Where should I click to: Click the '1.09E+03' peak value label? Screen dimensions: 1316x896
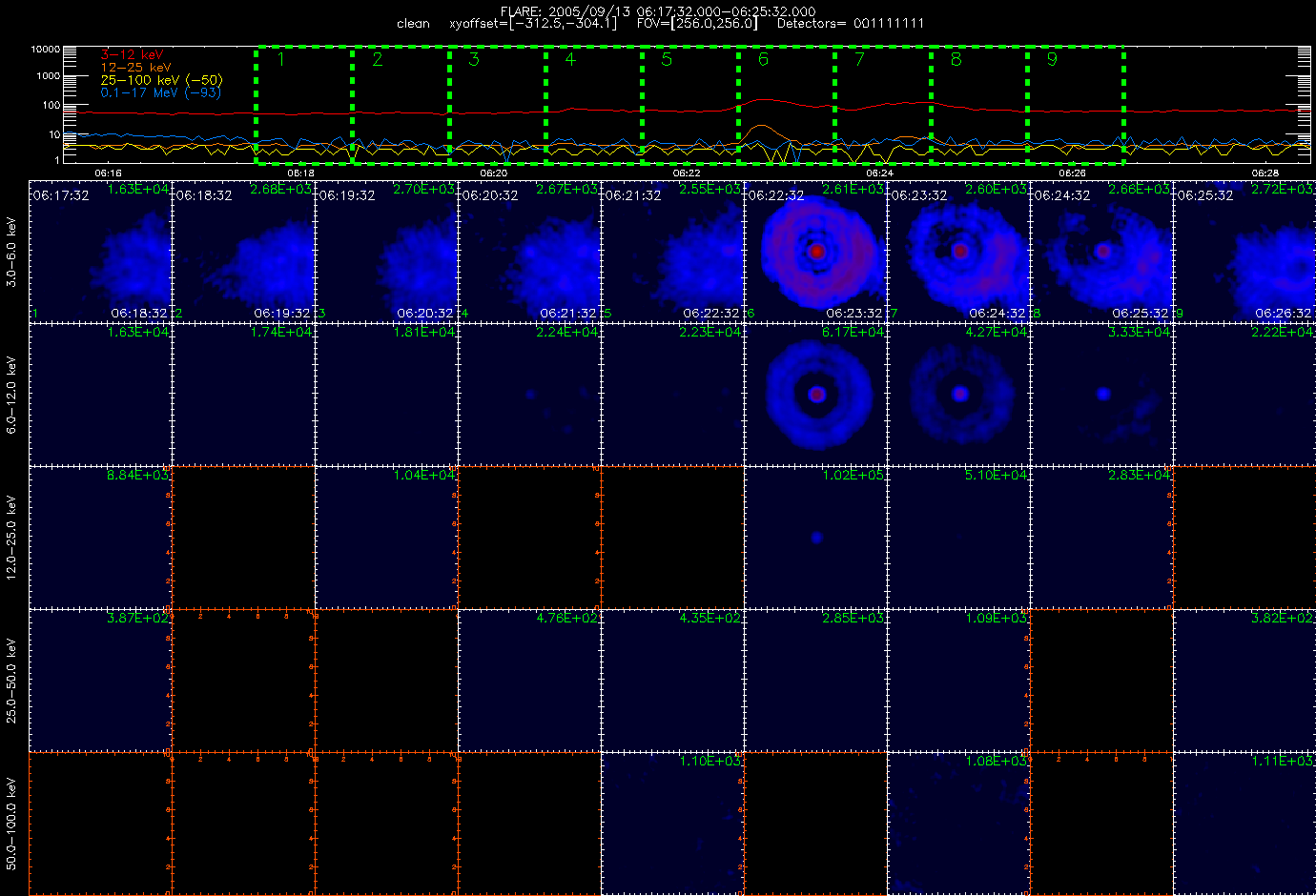[x=996, y=619]
